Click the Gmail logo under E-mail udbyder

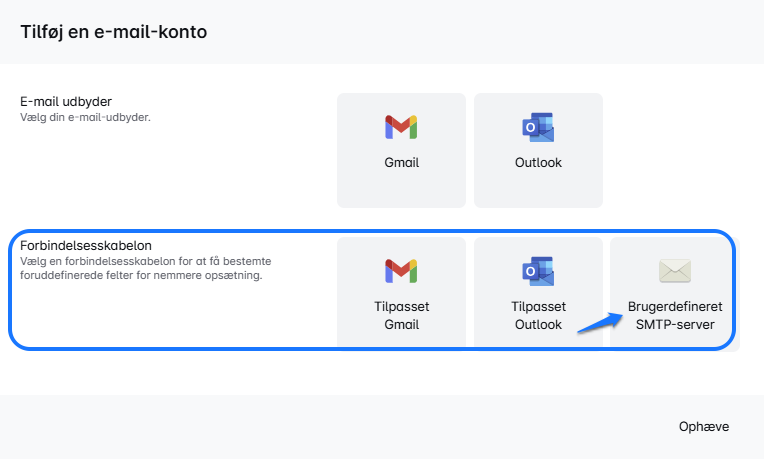[x=401, y=127]
